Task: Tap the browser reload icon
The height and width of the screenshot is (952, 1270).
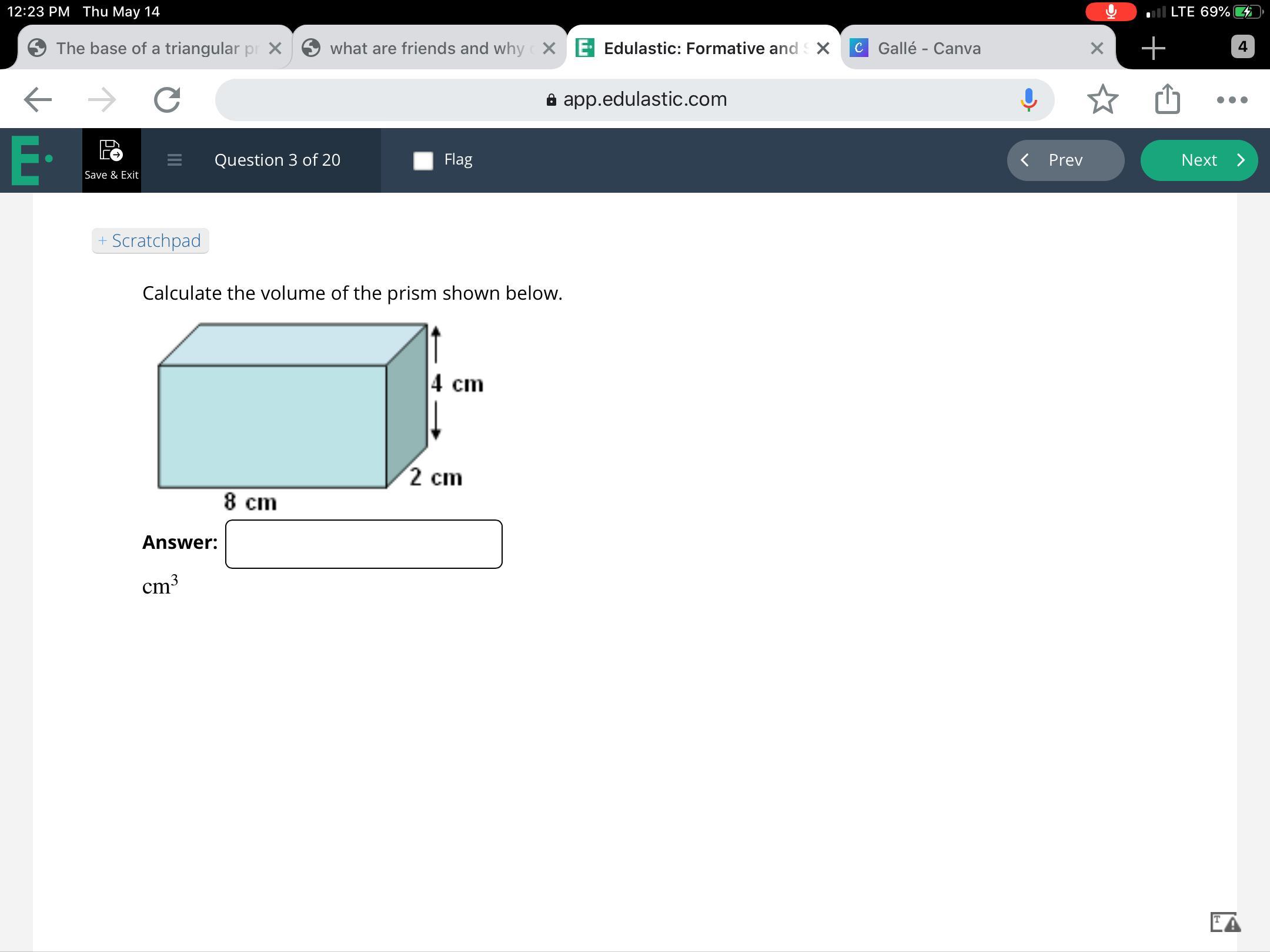Action: tap(167, 99)
